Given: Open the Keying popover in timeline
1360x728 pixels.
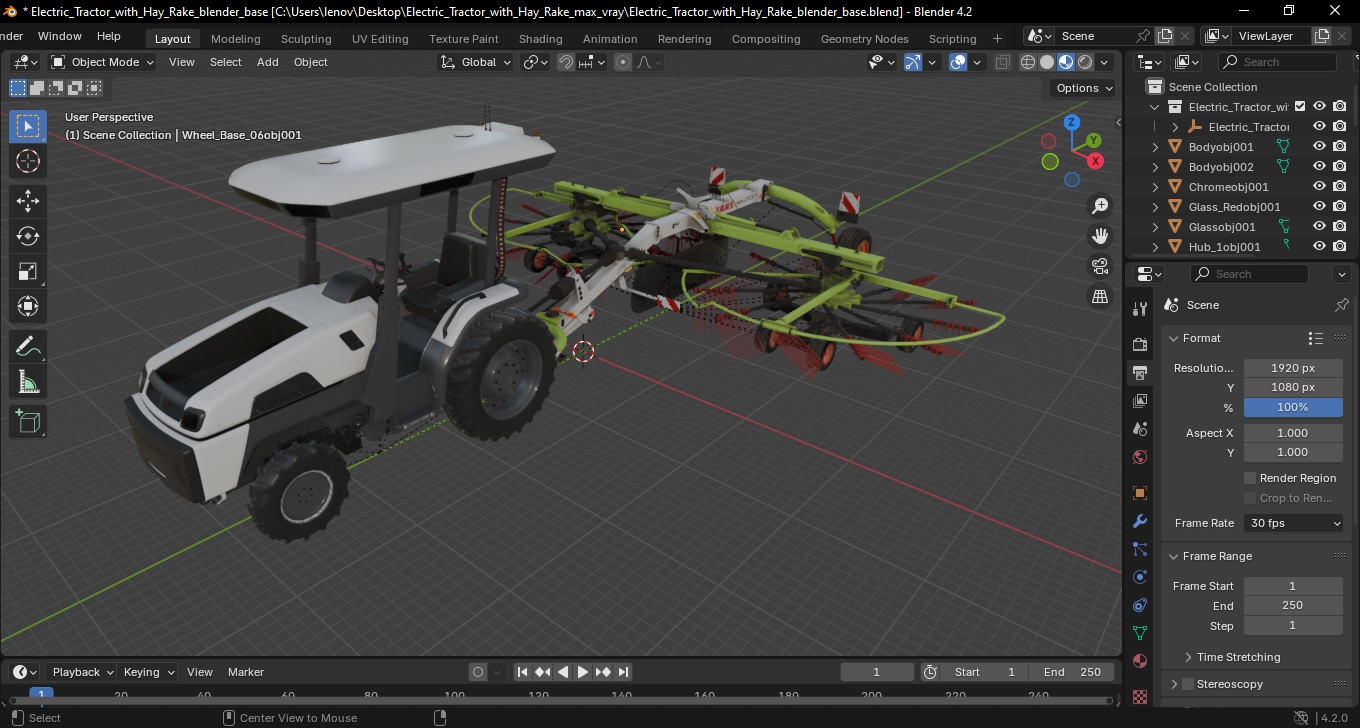Looking at the screenshot, I should point(148,672).
